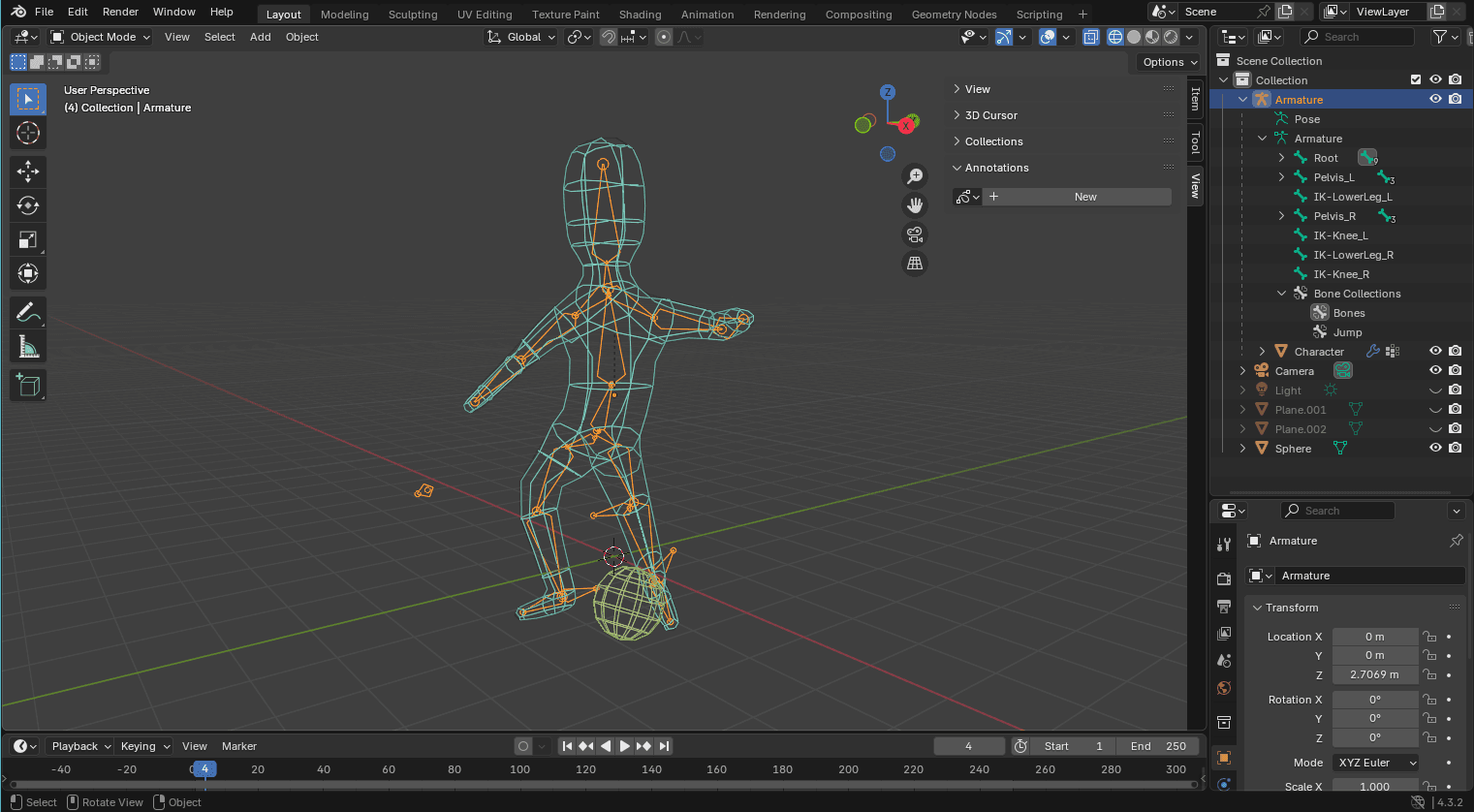Toggle Camera viewport visibility eye
This screenshot has width=1474, height=812.
[1435, 370]
